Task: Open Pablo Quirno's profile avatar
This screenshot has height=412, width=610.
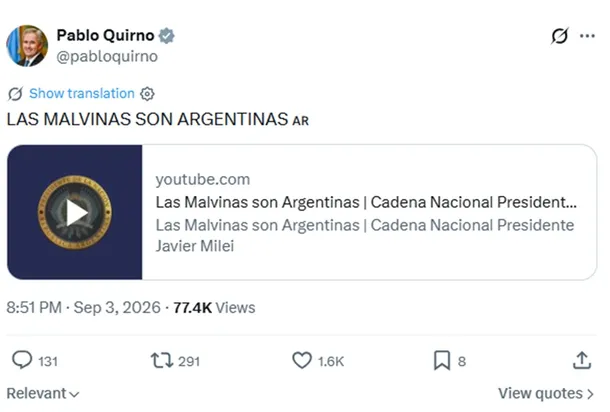Action: point(27,46)
